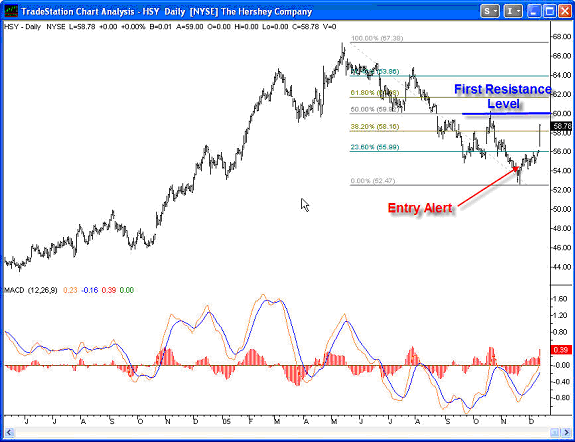Click the NYSE exchange label in status line

point(56,27)
